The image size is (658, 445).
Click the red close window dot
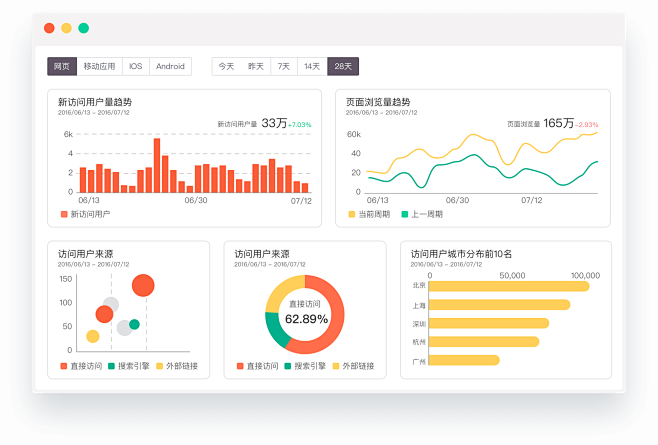tap(49, 28)
